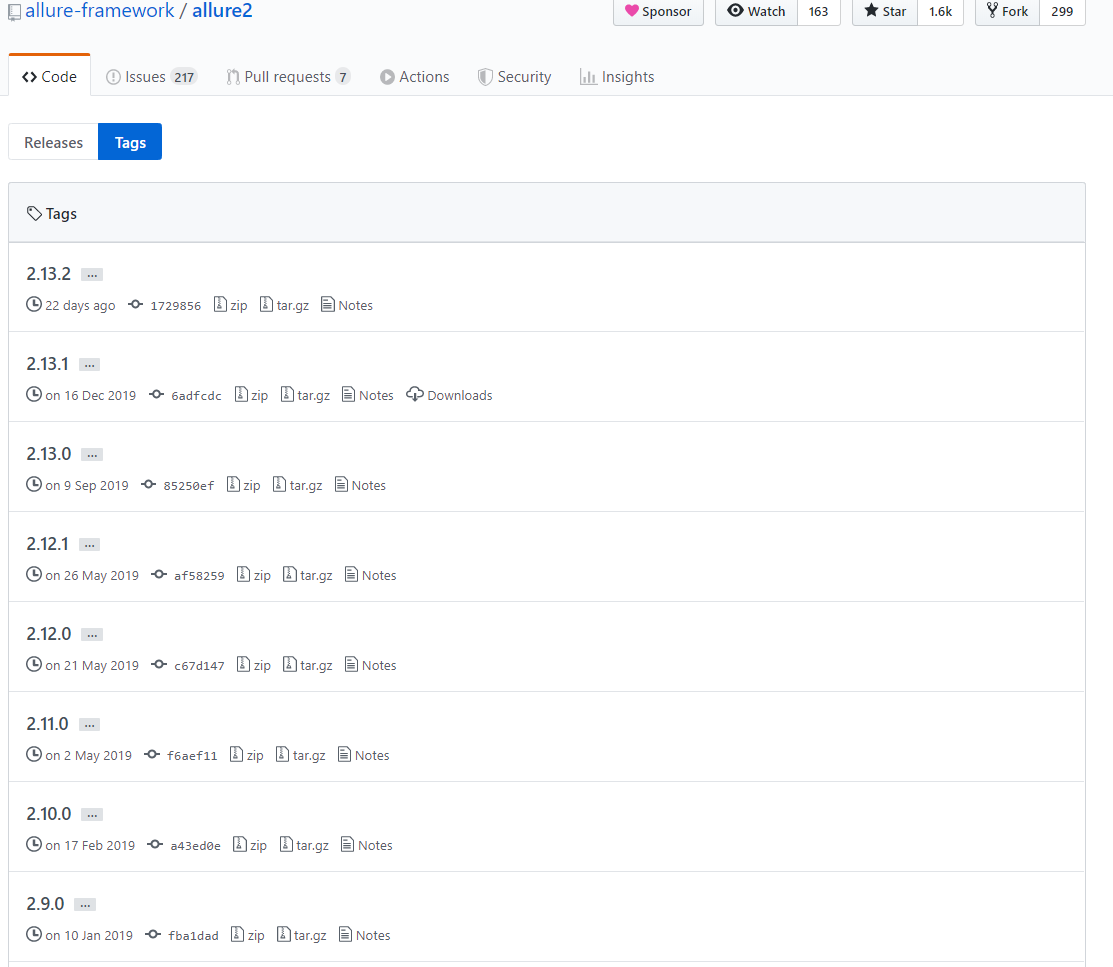The width and height of the screenshot is (1113, 967).
Task: Open commit 85250ef
Action: 177,486
